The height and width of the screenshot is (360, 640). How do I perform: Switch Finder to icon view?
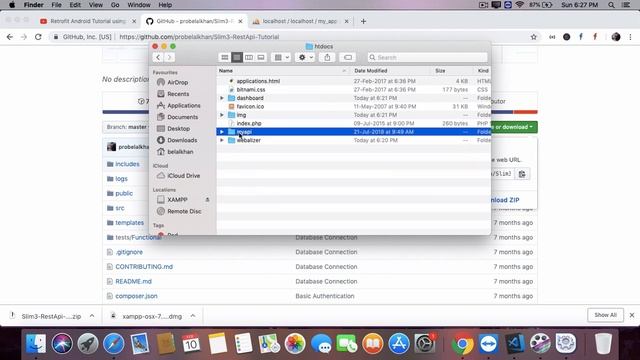(x=224, y=58)
